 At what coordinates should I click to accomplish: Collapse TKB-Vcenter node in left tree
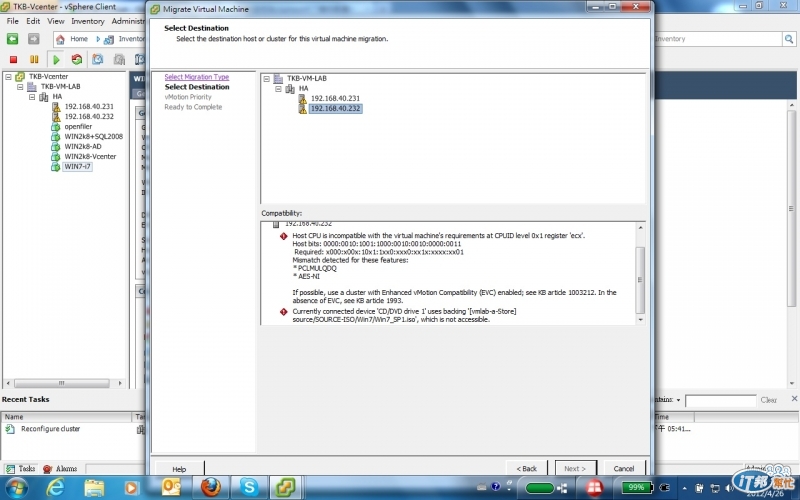[x=8, y=77]
